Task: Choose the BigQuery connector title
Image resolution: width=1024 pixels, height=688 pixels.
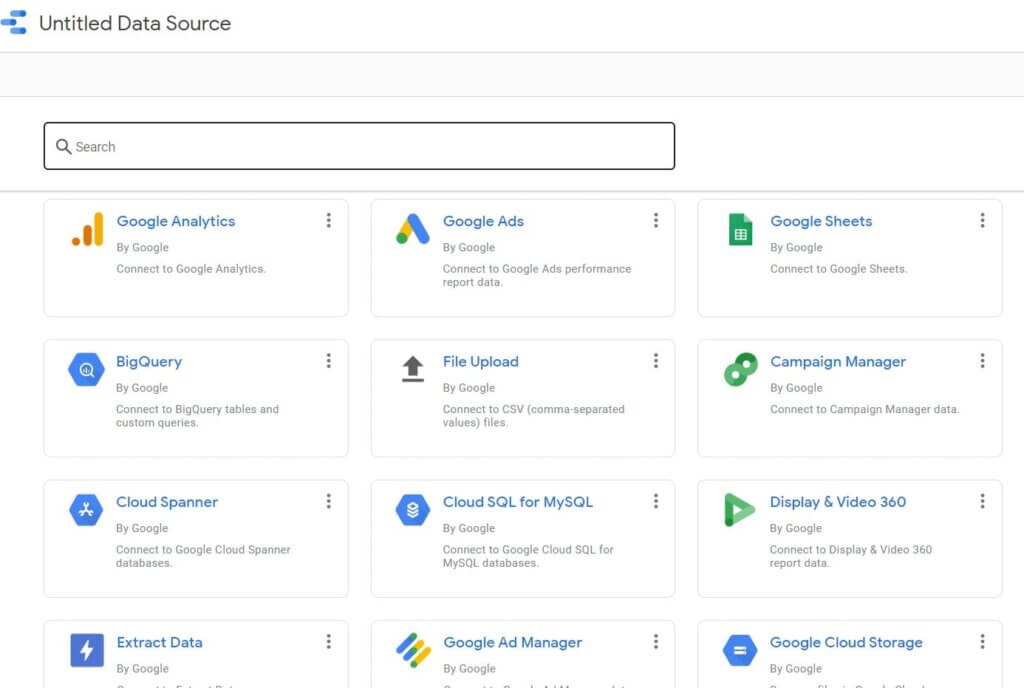Action: coord(149,362)
